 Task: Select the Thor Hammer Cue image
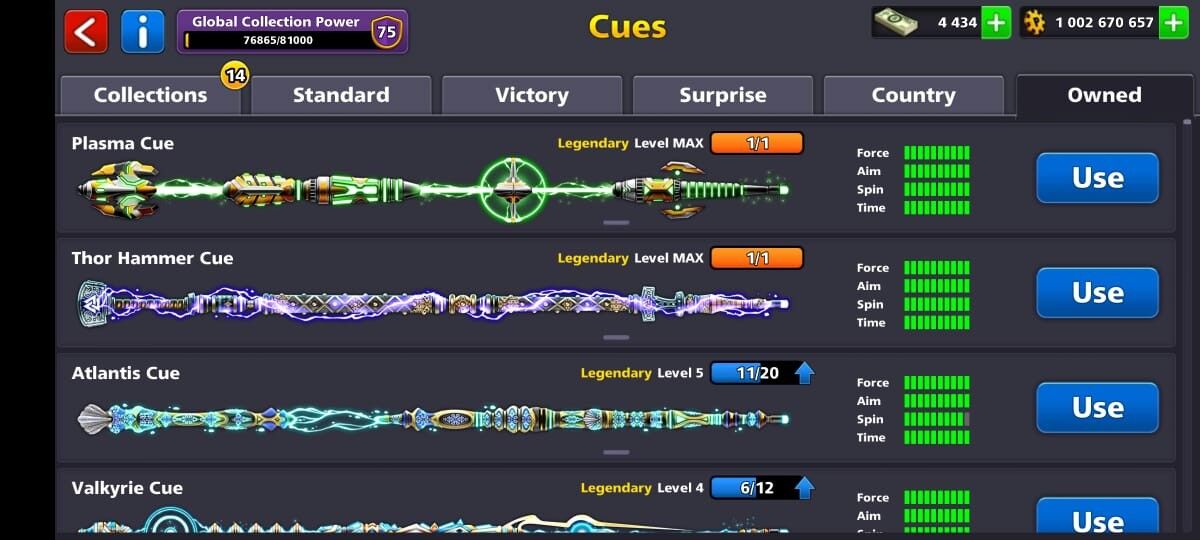click(x=433, y=303)
